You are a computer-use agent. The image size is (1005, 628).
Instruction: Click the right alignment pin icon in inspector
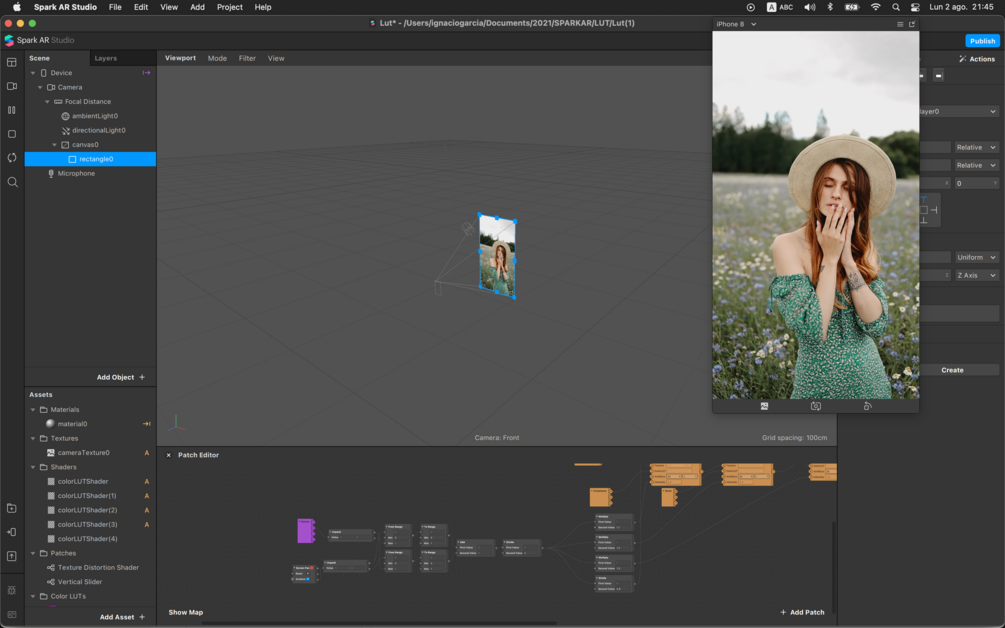pyautogui.click(x=934, y=210)
